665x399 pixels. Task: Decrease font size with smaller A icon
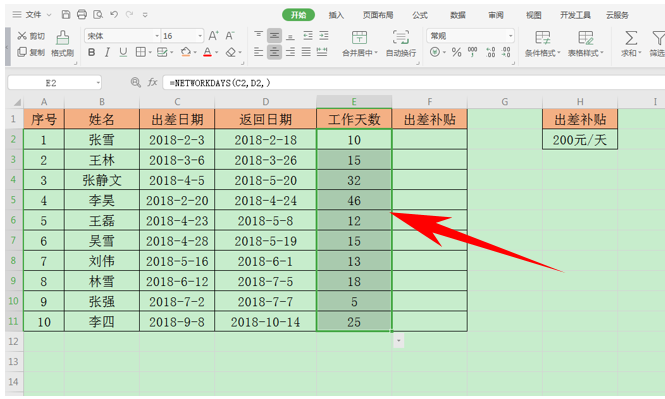[x=230, y=36]
